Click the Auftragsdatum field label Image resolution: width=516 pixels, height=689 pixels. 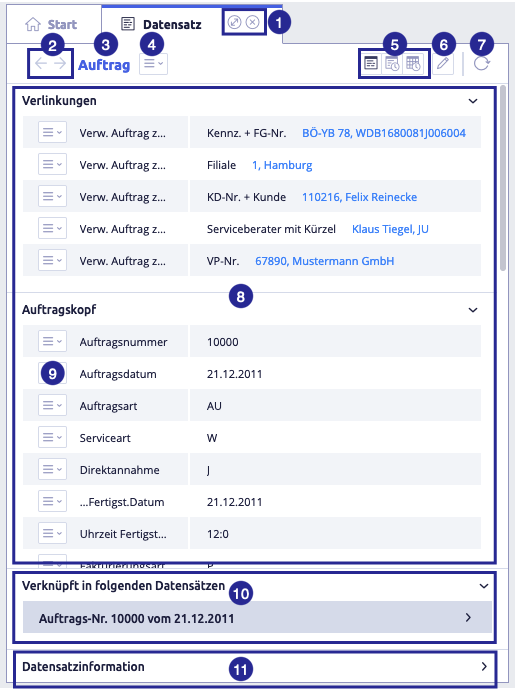coord(118,374)
